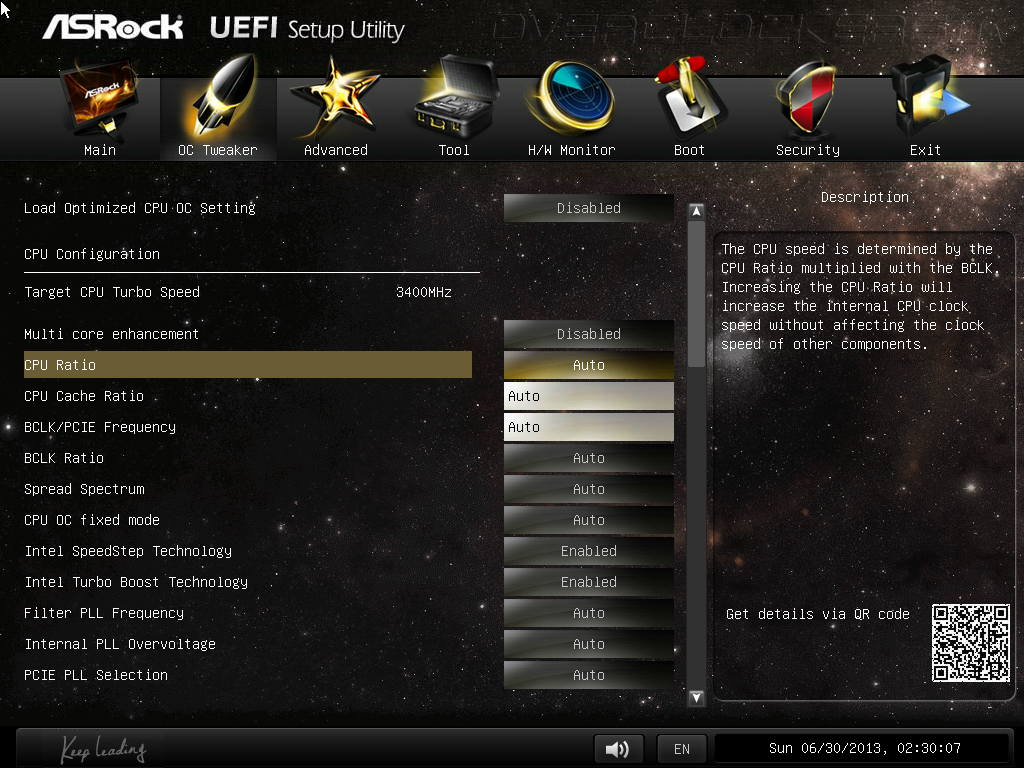The image size is (1024, 768).
Task: Open the CPU Ratio Auto dropdown
Action: click(x=588, y=365)
